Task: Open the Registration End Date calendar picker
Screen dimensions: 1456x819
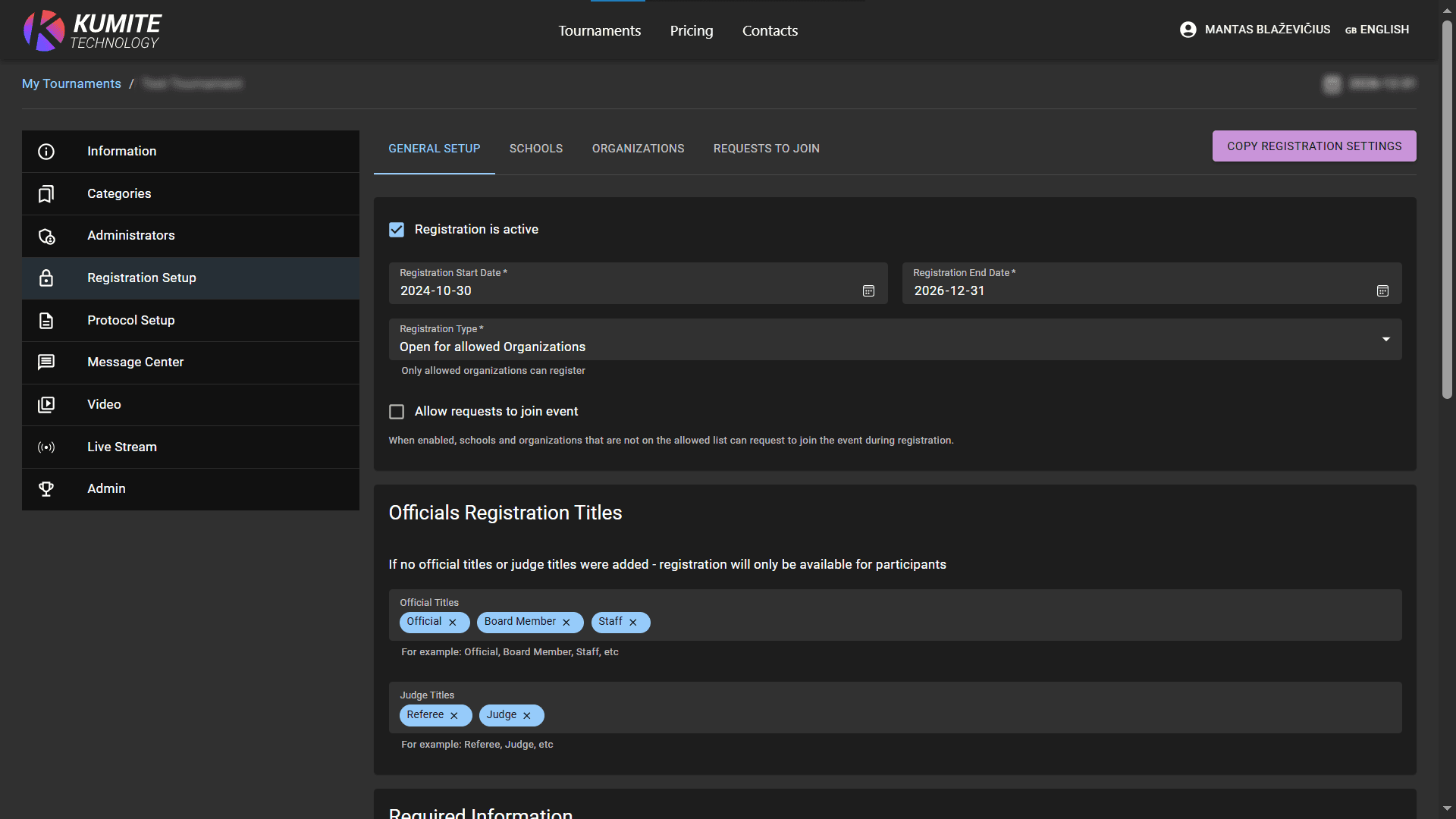Action: click(1382, 290)
